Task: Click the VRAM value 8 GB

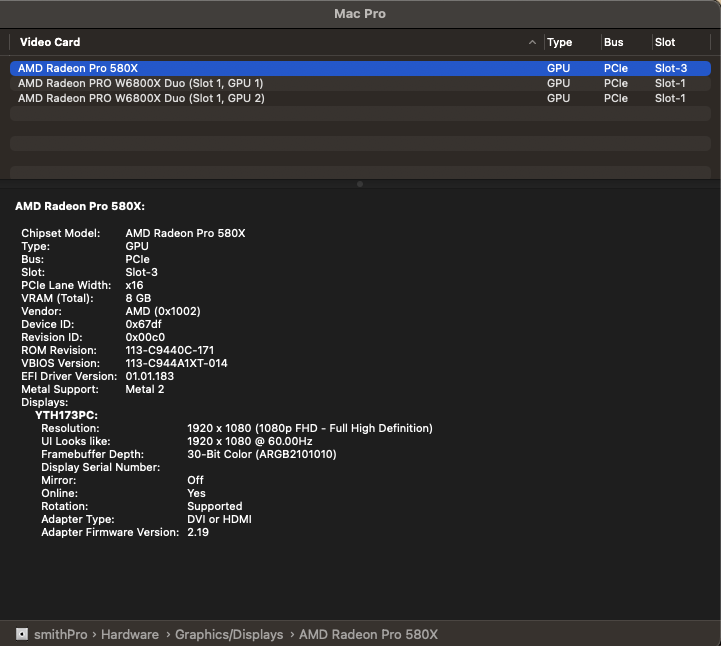Action: point(138,298)
